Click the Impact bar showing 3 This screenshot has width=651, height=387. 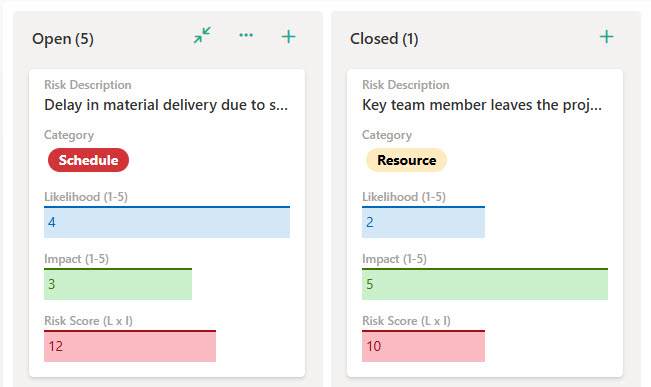coord(118,284)
